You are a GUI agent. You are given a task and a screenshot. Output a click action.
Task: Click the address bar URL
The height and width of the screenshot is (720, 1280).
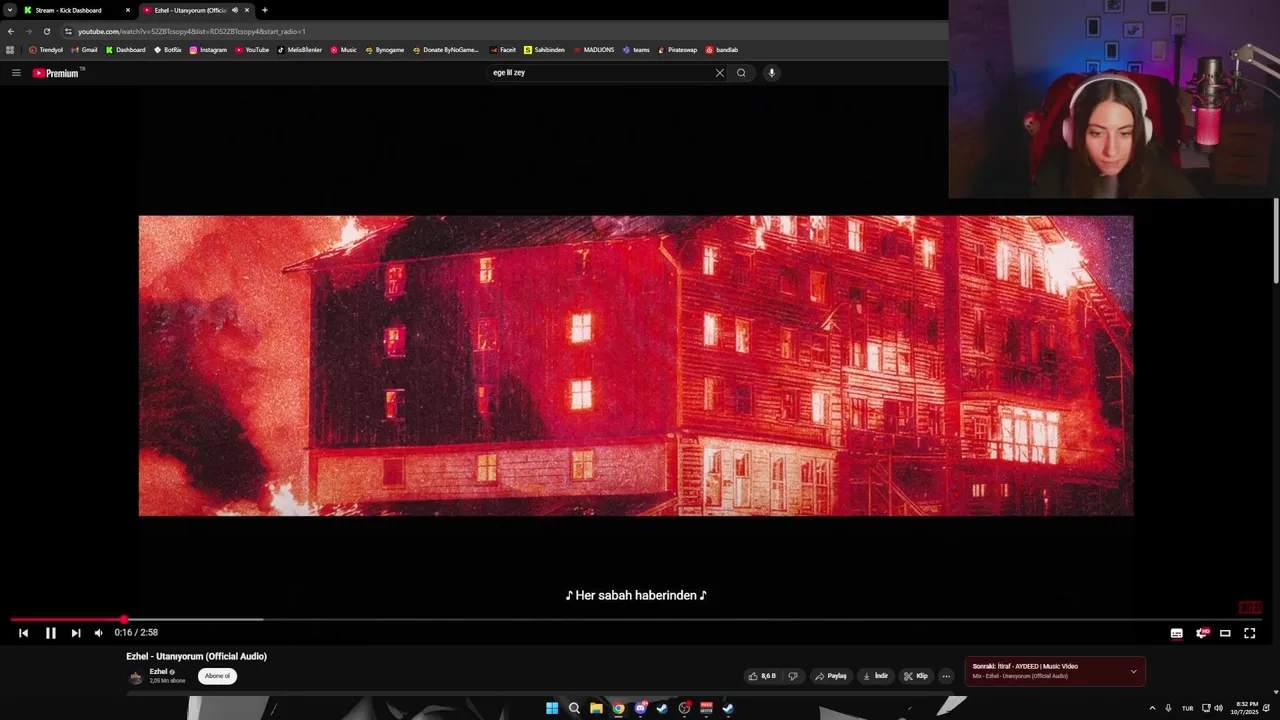192,31
